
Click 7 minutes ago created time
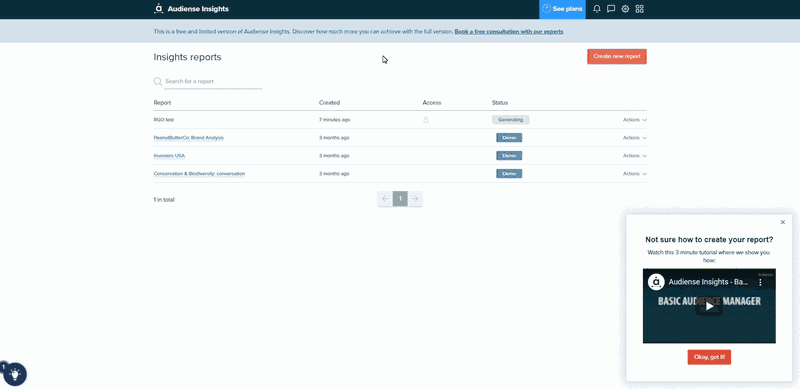click(335, 120)
